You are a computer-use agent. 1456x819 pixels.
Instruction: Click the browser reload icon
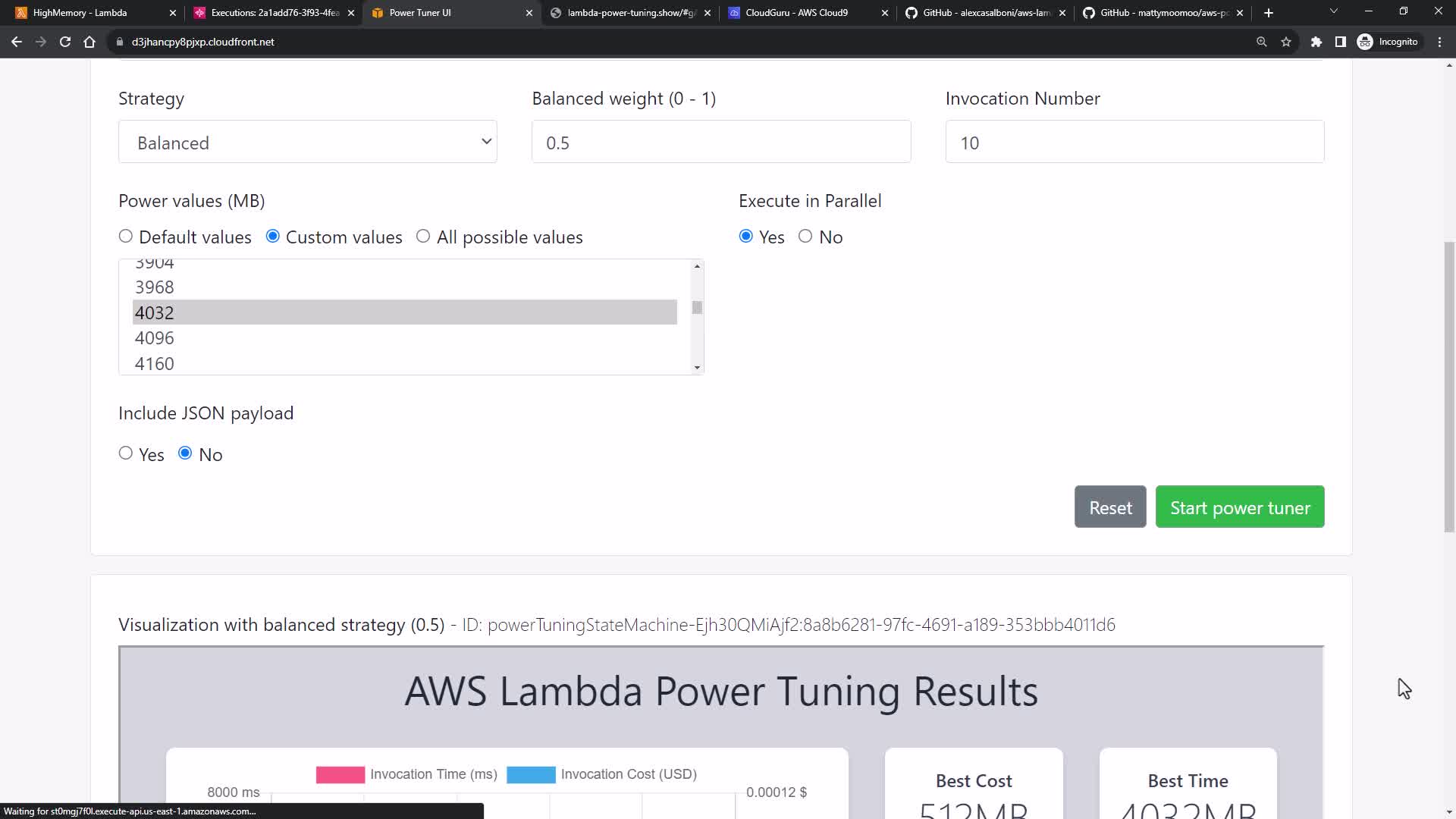pos(65,42)
